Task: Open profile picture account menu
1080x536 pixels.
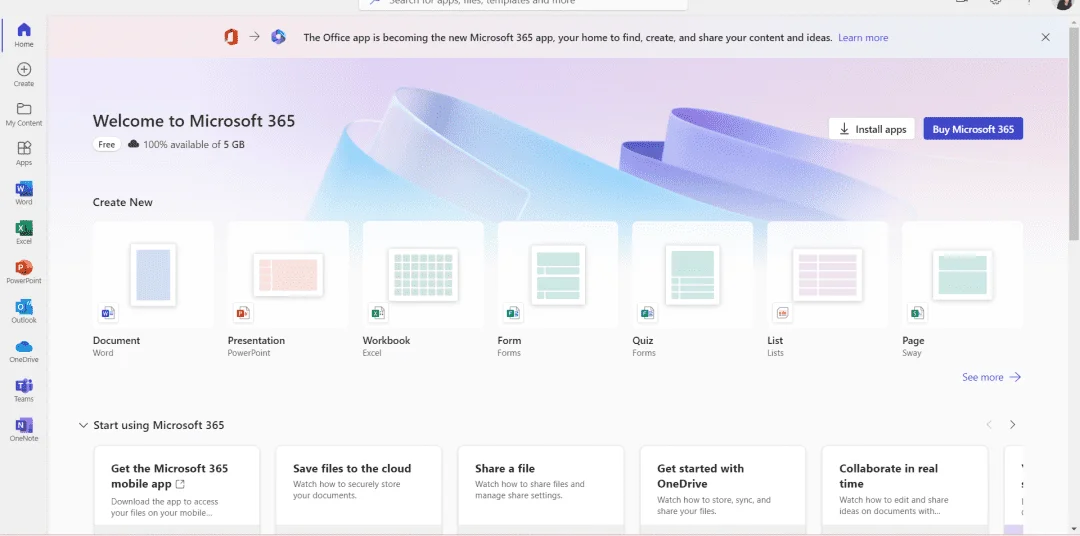Action: point(1065,3)
